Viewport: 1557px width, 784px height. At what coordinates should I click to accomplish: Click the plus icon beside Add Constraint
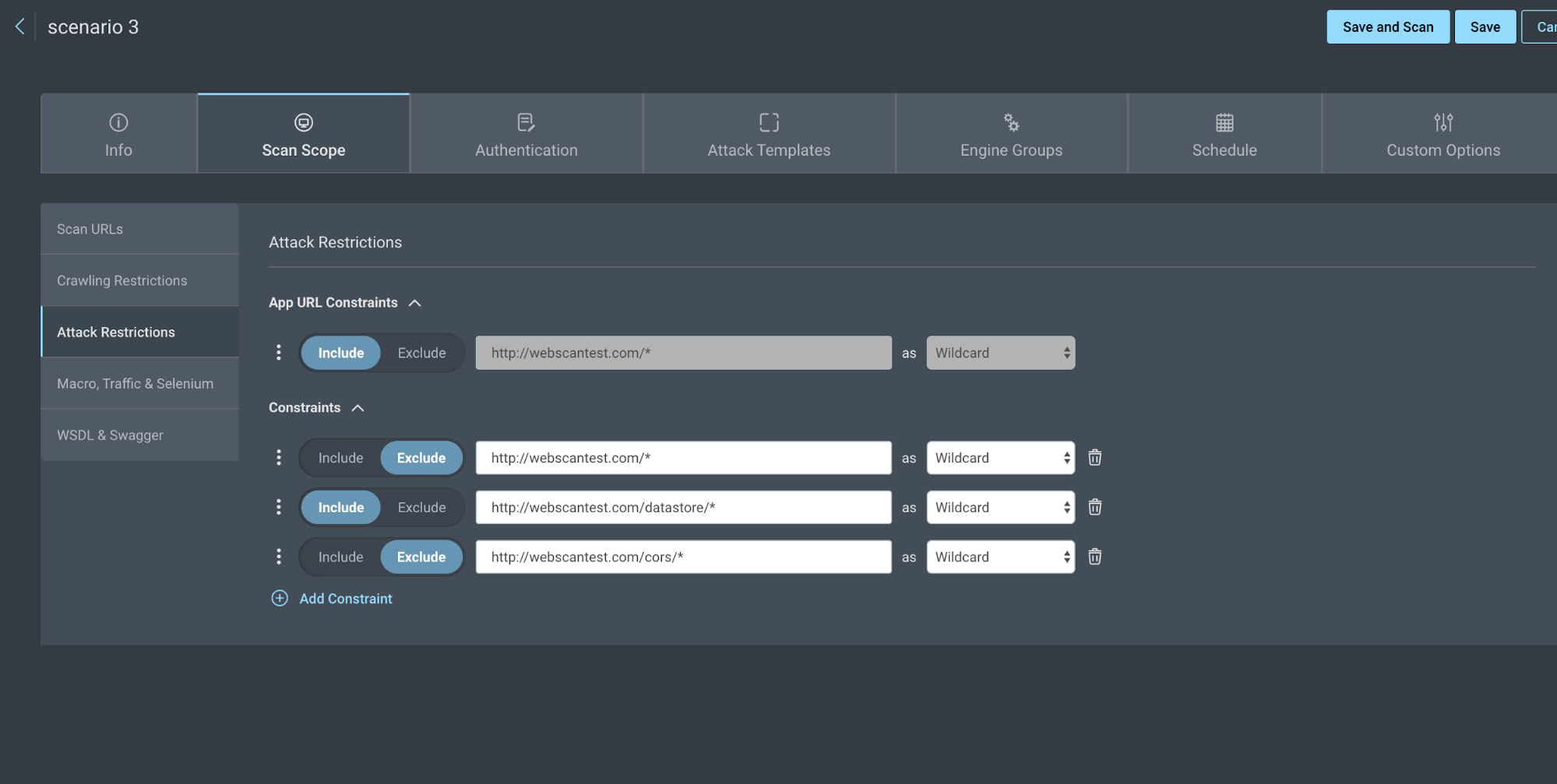pos(280,598)
